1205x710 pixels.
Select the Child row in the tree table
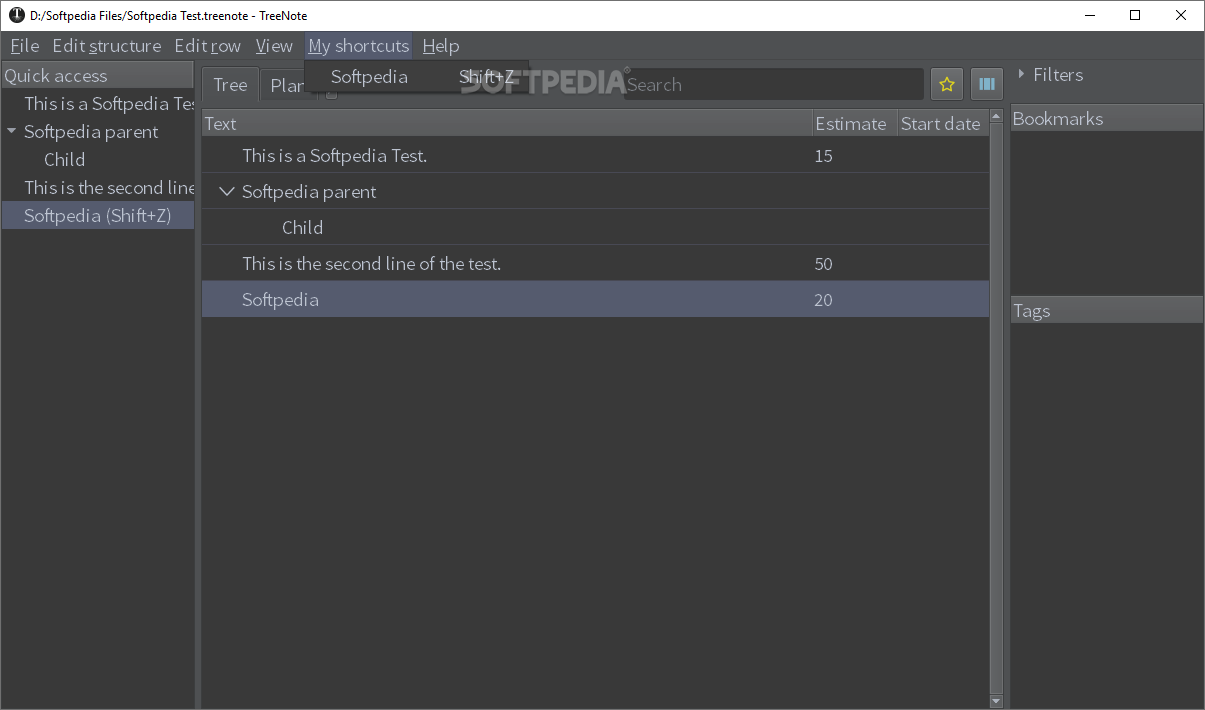[x=595, y=228]
